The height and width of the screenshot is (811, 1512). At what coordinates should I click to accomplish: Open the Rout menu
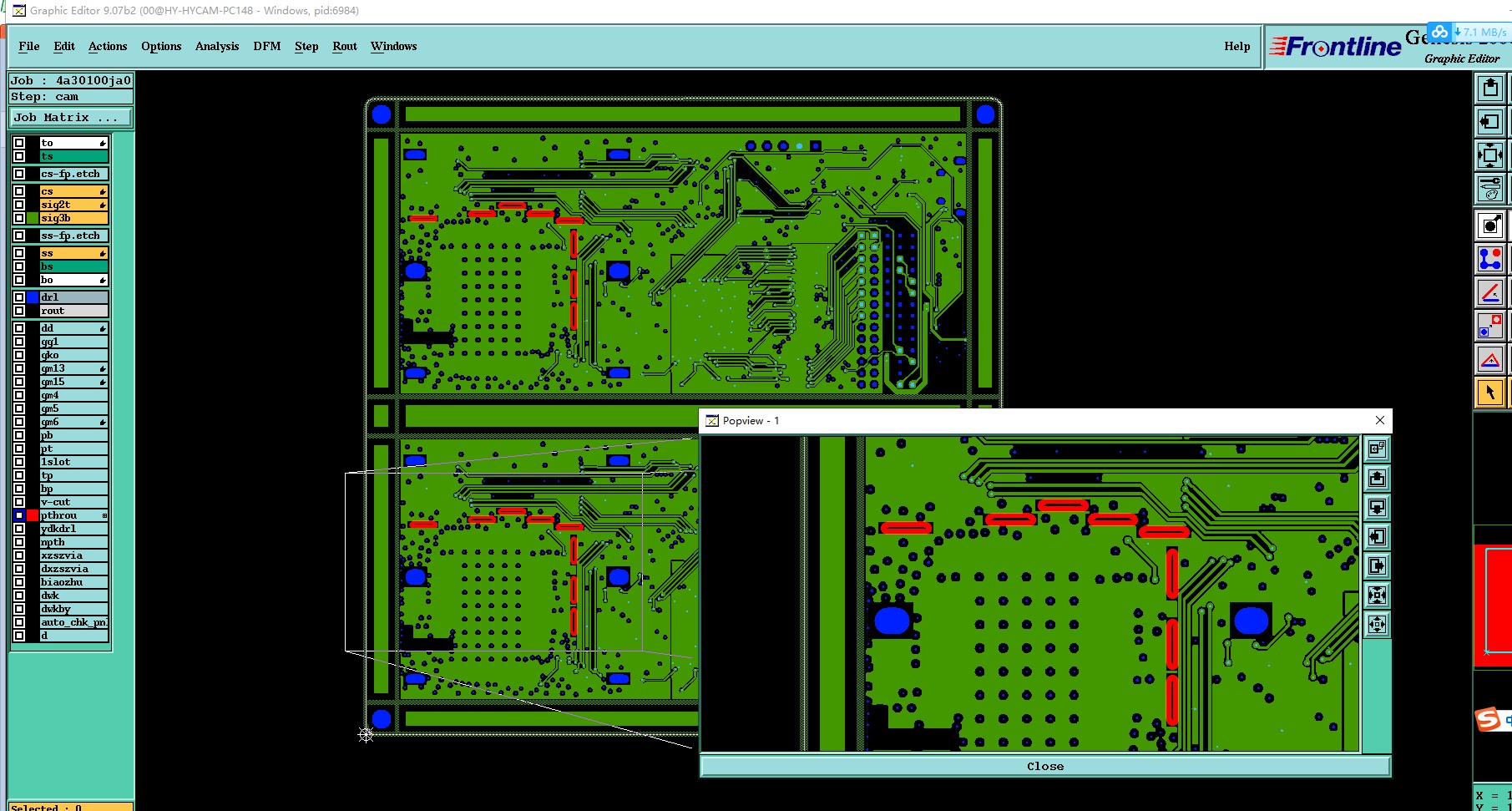click(x=345, y=46)
